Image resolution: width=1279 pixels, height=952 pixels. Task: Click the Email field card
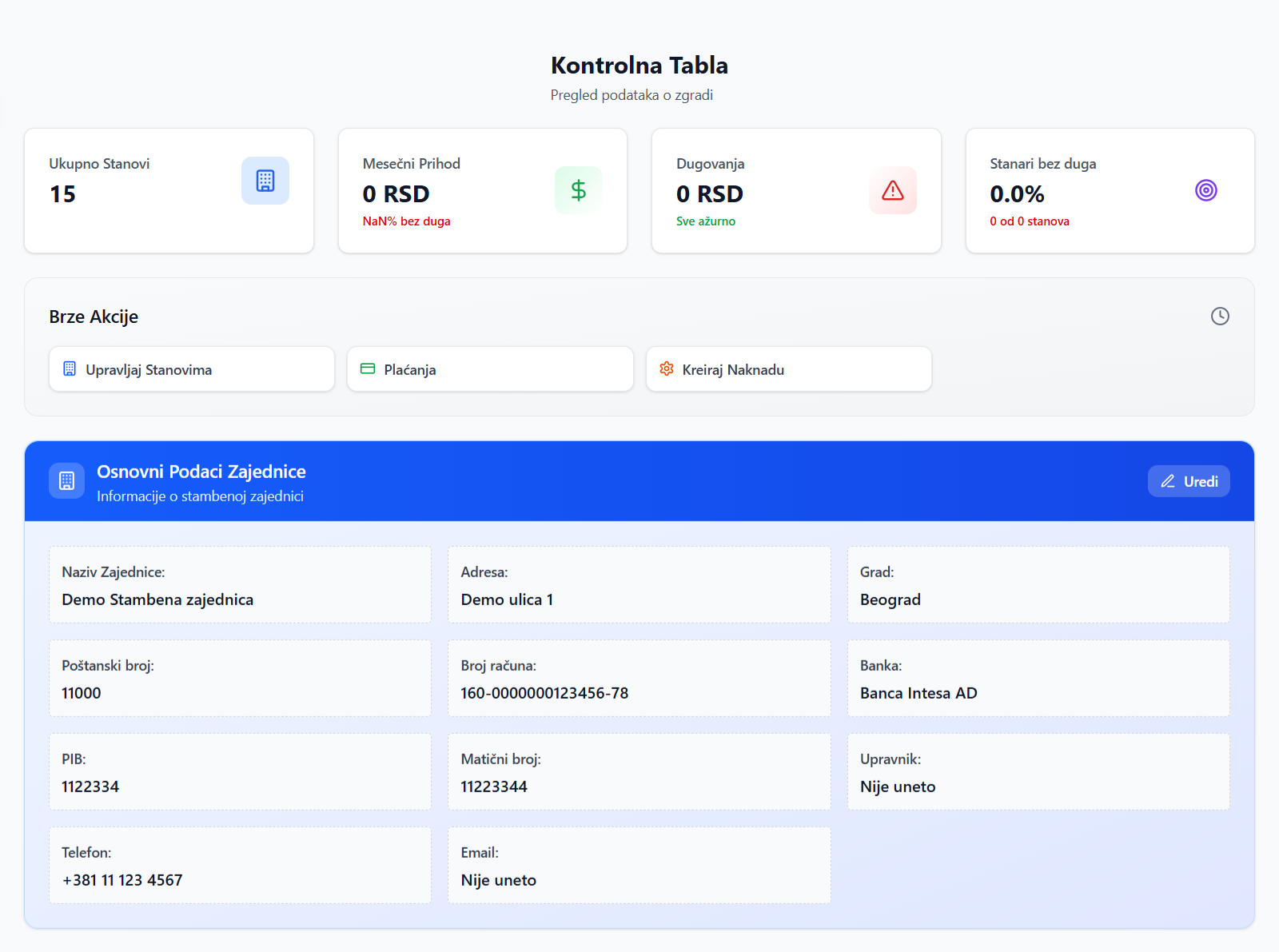(x=639, y=866)
